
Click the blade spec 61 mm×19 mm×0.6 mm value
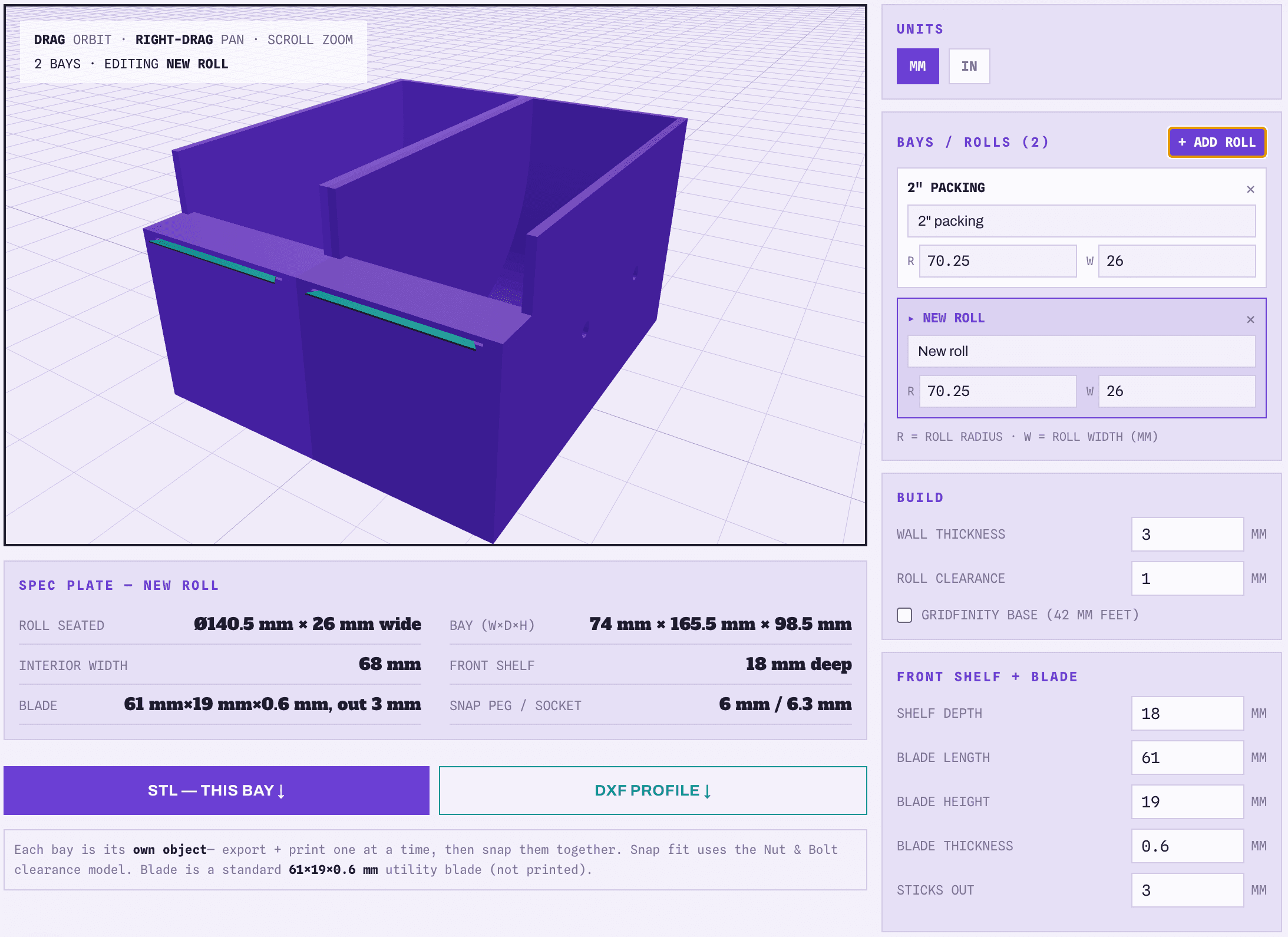[x=273, y=704]
